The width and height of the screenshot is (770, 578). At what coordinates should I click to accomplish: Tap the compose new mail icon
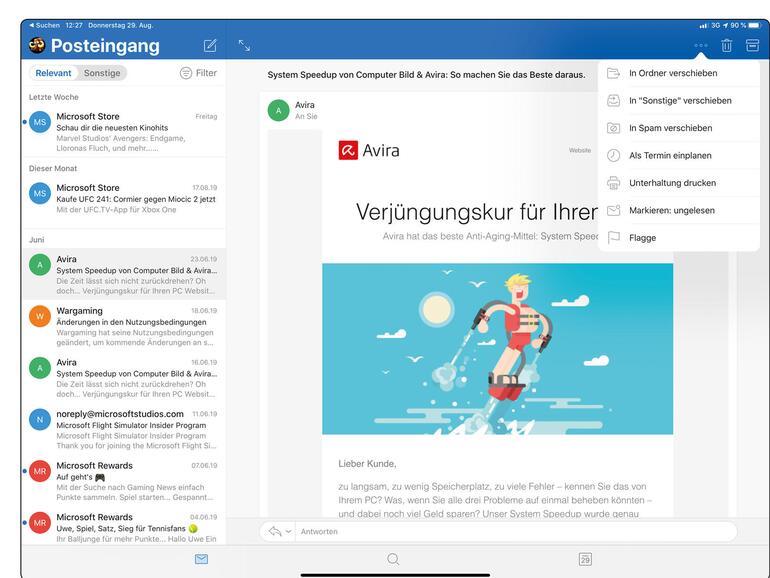click(x=210, y=46)
